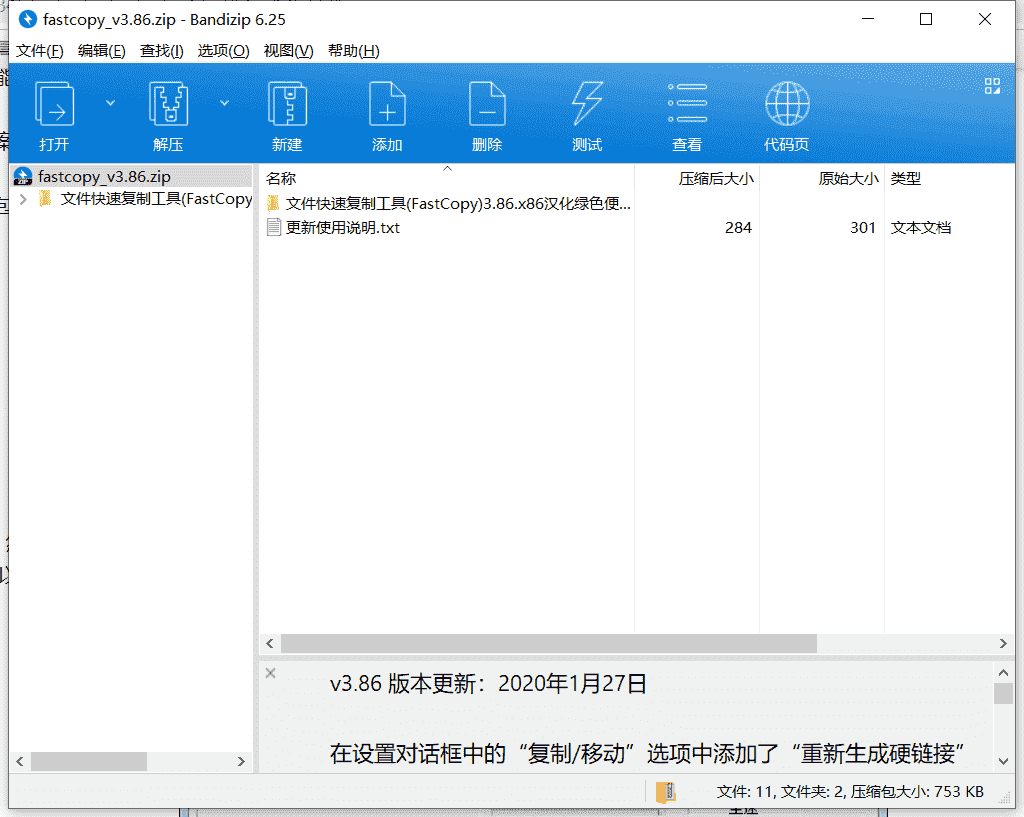
Task: Open the 查找(I) menu
Action: [161, 51]
